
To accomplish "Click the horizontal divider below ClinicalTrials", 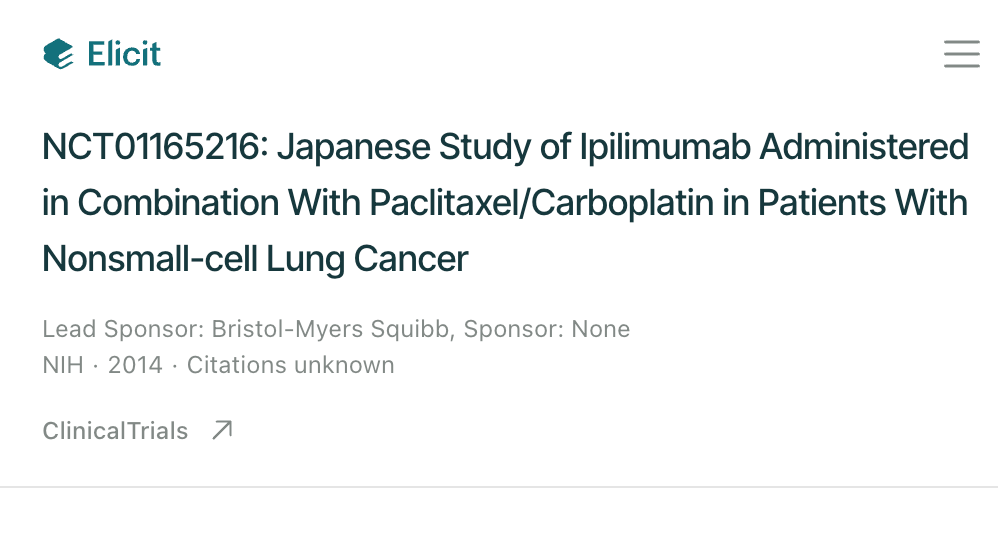I will pos(499,487).
